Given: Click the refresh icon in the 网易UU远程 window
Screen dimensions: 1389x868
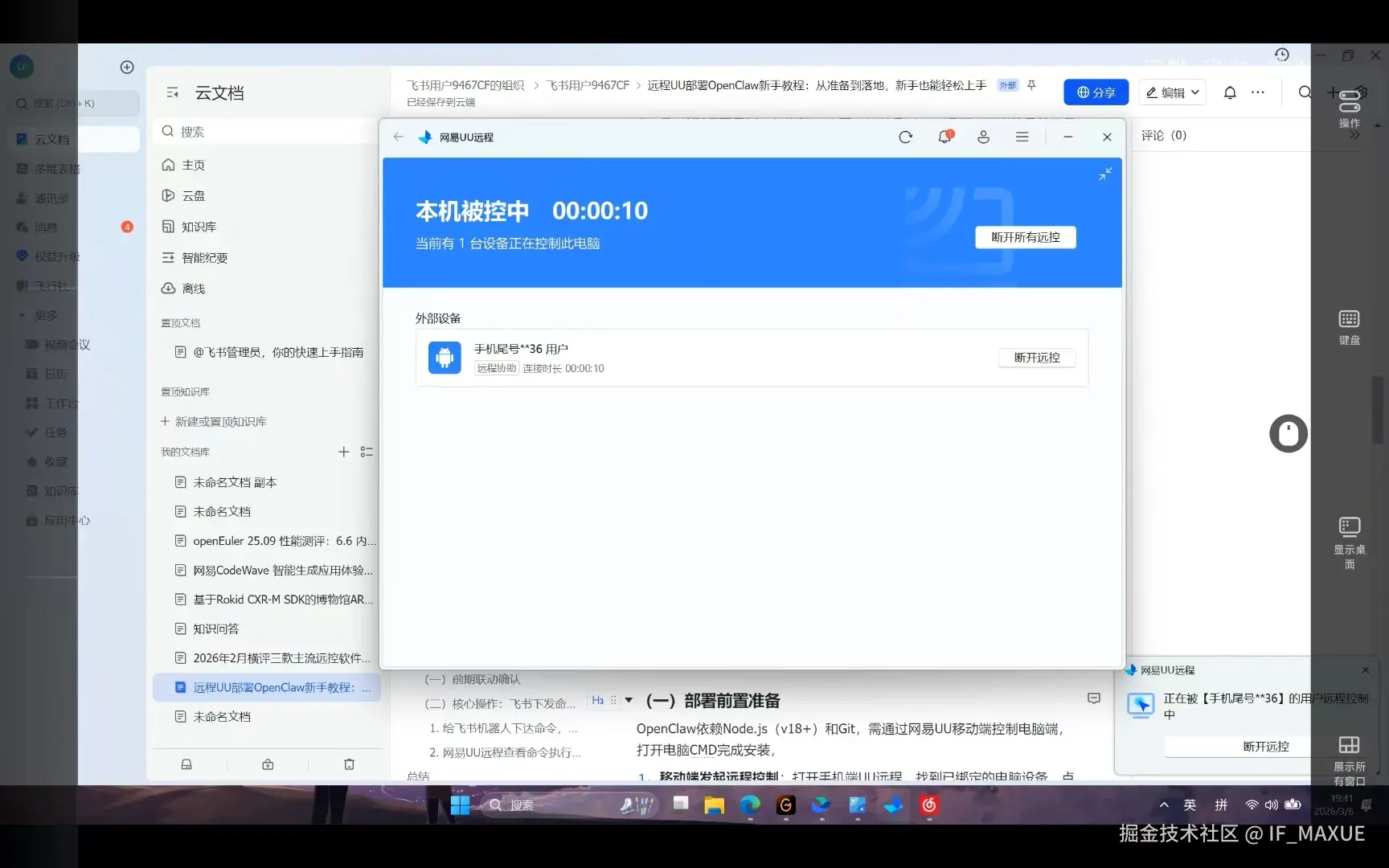Looking at the screenshot, I should click(x=905, y=137).
